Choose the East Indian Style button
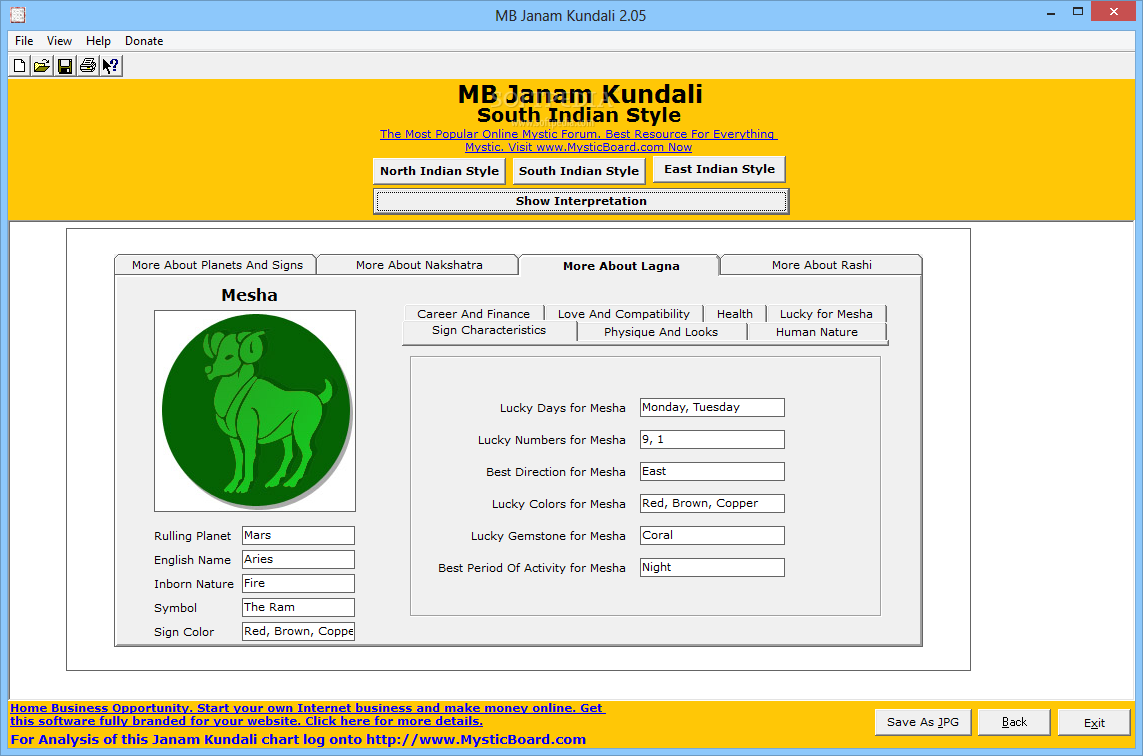 pyautogui.click(x=719, y=169)
